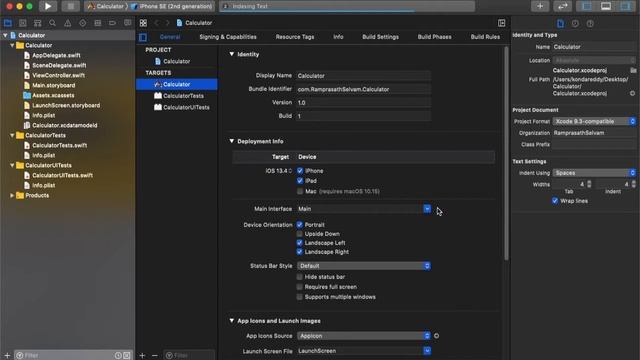Show the Quick Help inspector
The height and width of the screenshot is (360, 640).
click(590, 24)
